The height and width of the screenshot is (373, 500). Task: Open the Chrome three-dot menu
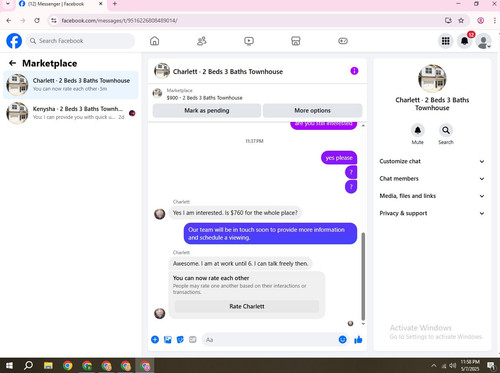point(495,21)
